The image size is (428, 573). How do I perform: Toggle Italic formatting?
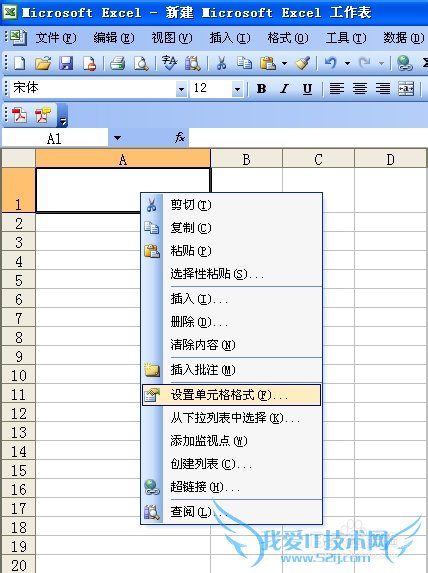coord(284,88)
